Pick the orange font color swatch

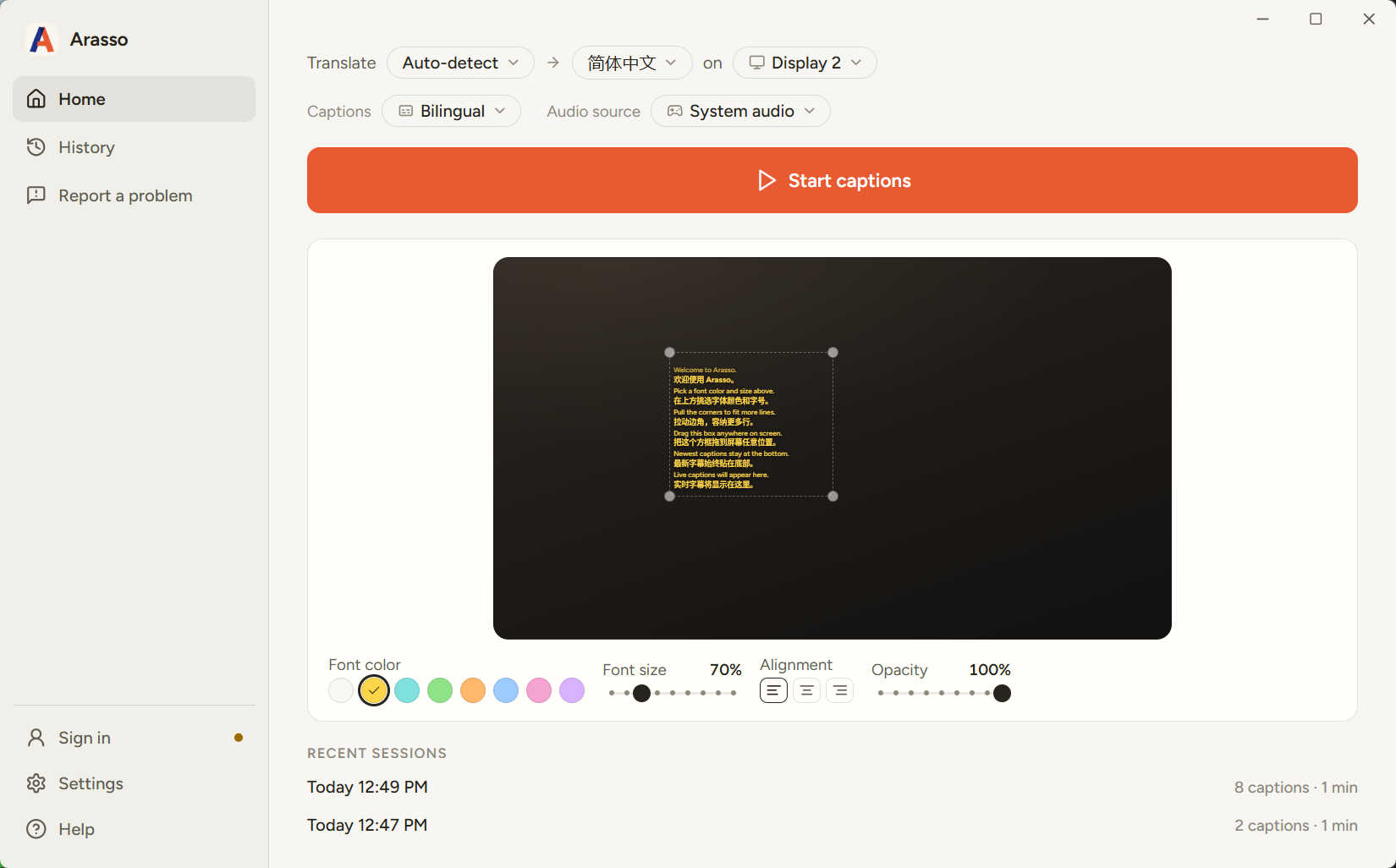[473, 690]
